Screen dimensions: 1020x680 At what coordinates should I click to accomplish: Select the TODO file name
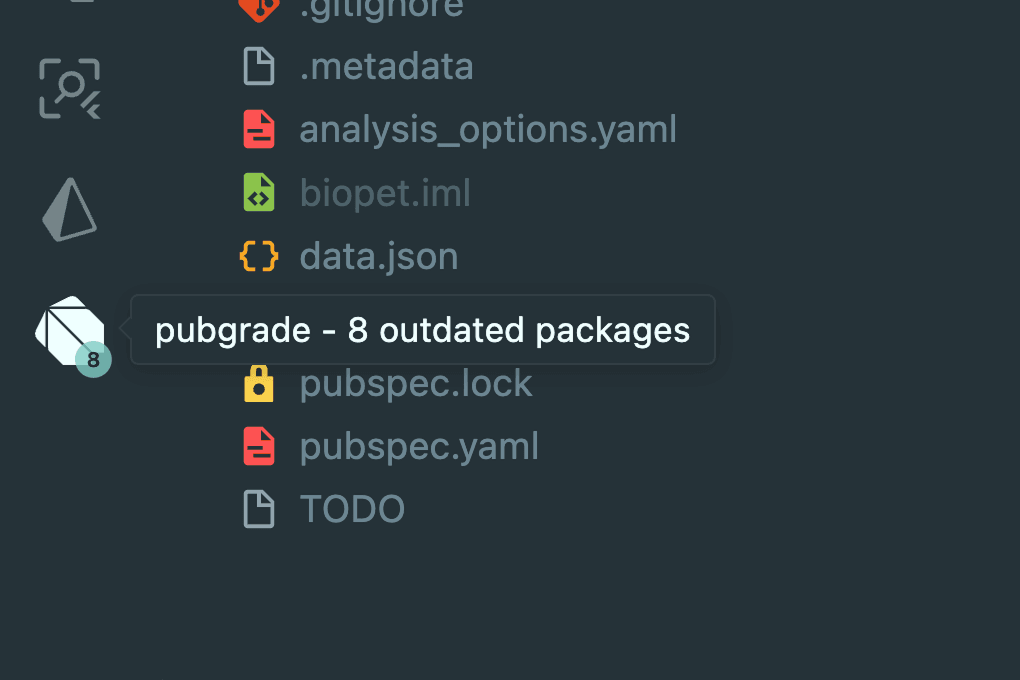tap(352, 510)
